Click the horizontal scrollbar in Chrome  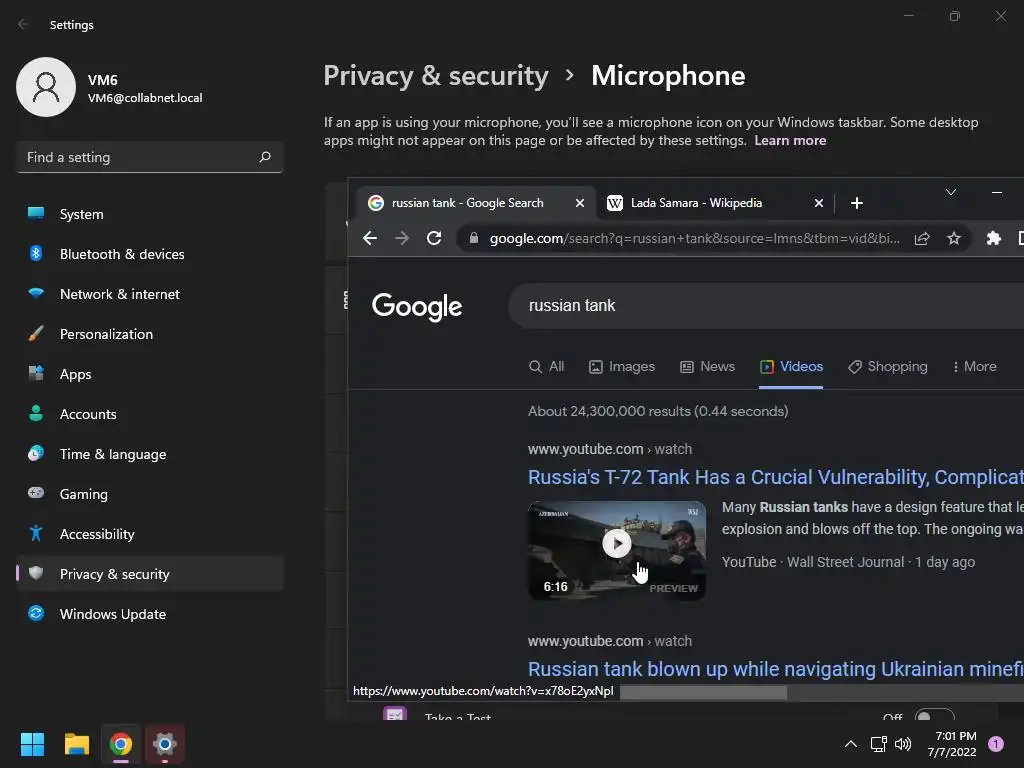(703, 692)
